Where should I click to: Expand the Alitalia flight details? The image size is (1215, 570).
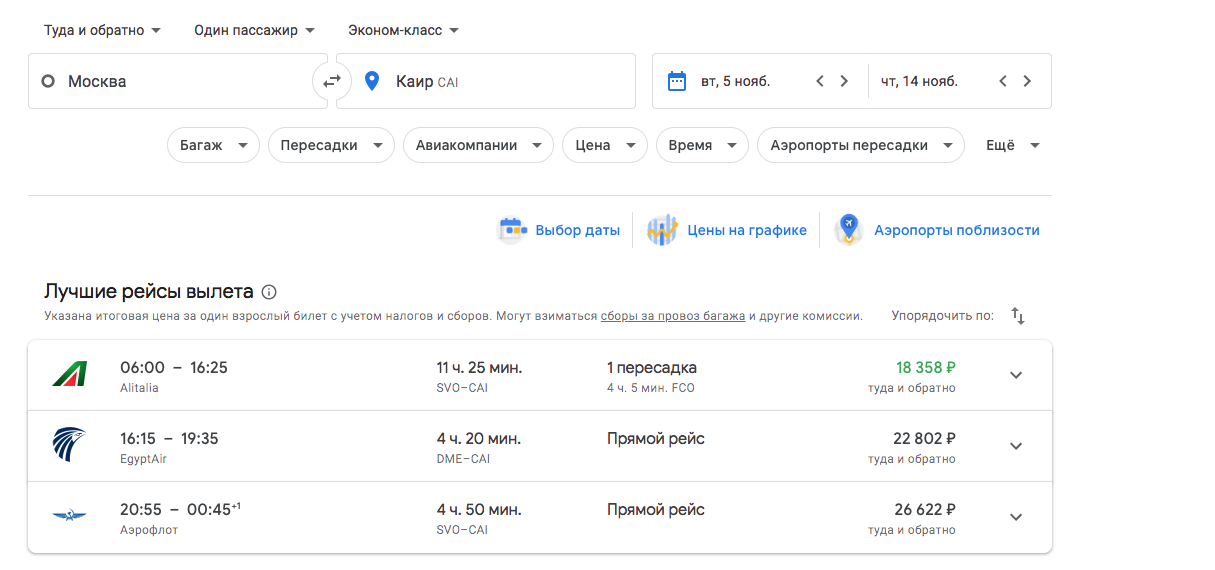click(x=1016, y=375)
